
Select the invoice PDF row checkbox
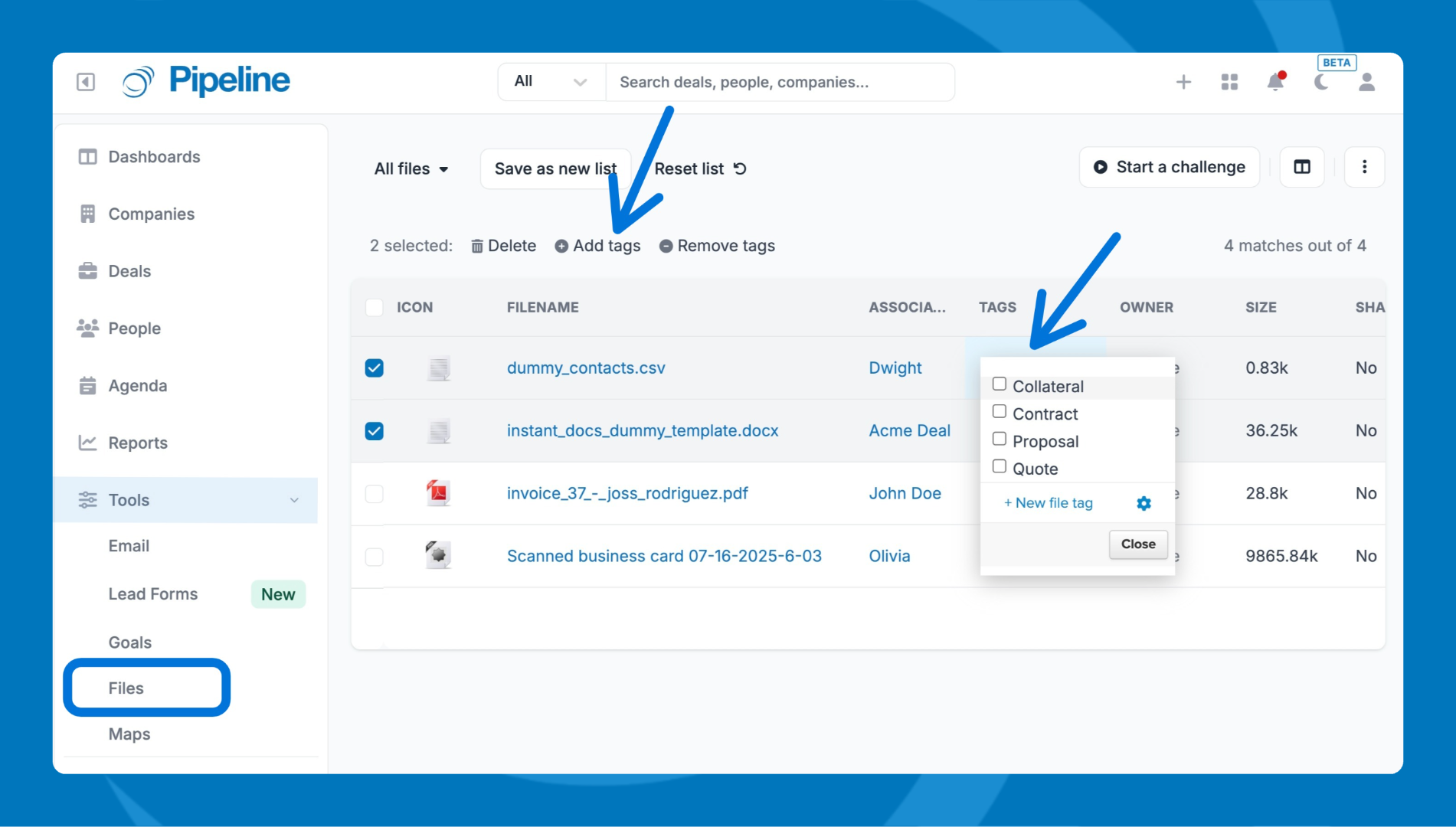(x=375, y=494)
